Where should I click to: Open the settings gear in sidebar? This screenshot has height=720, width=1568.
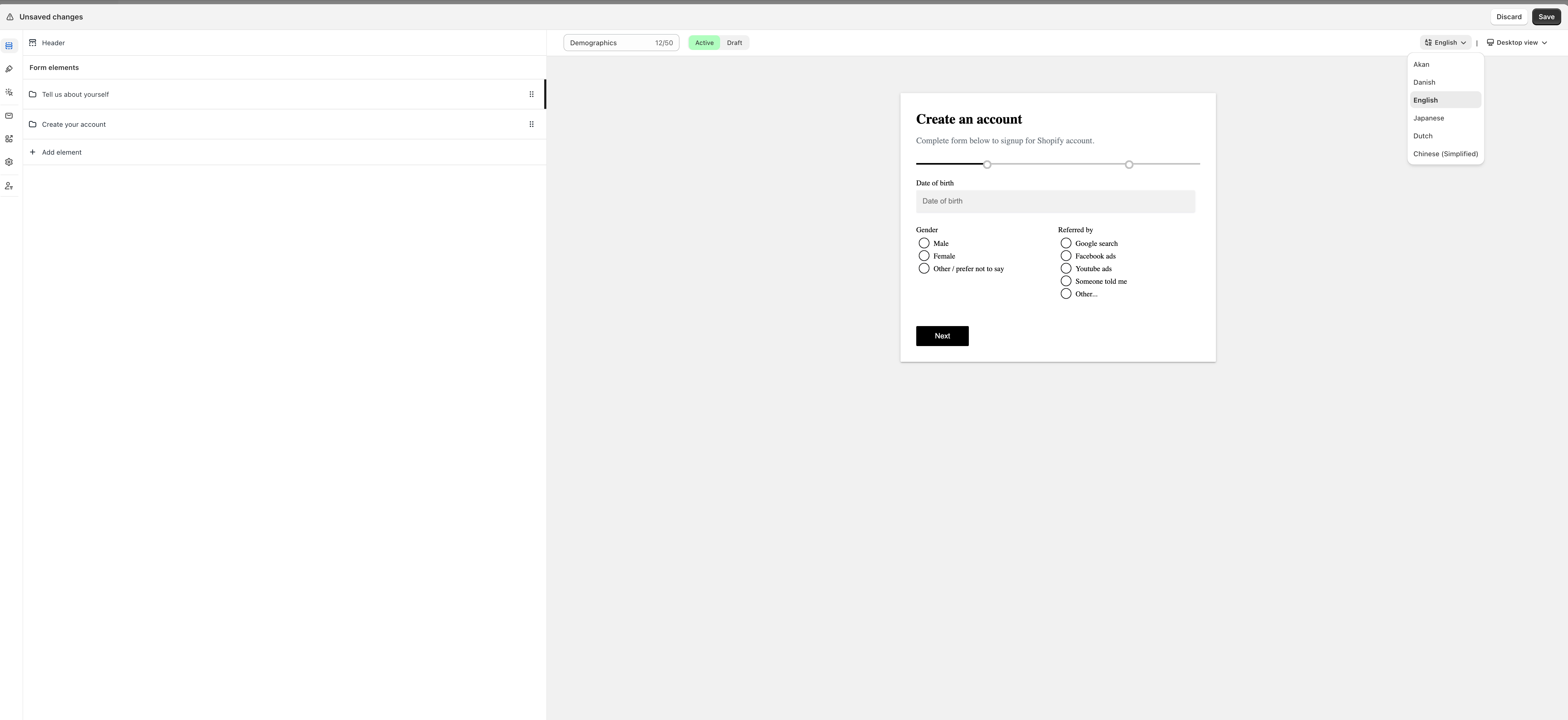[9, 162]
